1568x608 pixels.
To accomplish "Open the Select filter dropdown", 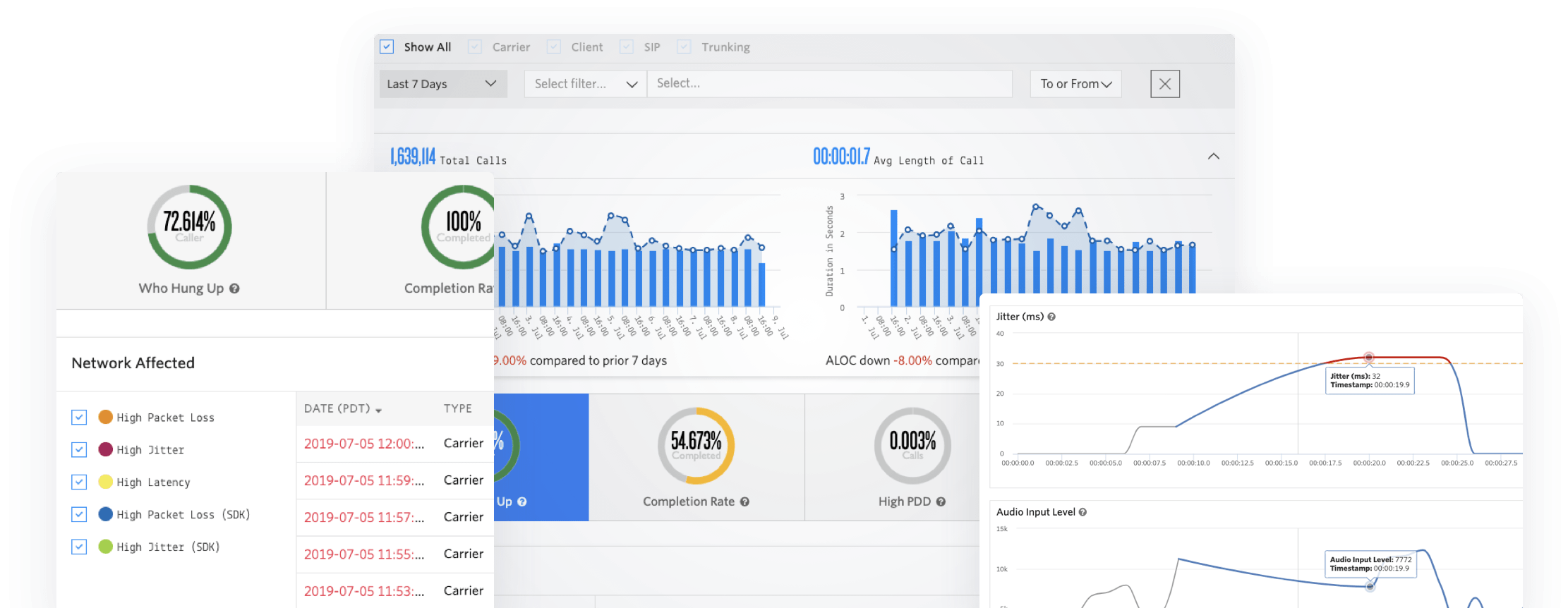I will [x=585, y=84].
